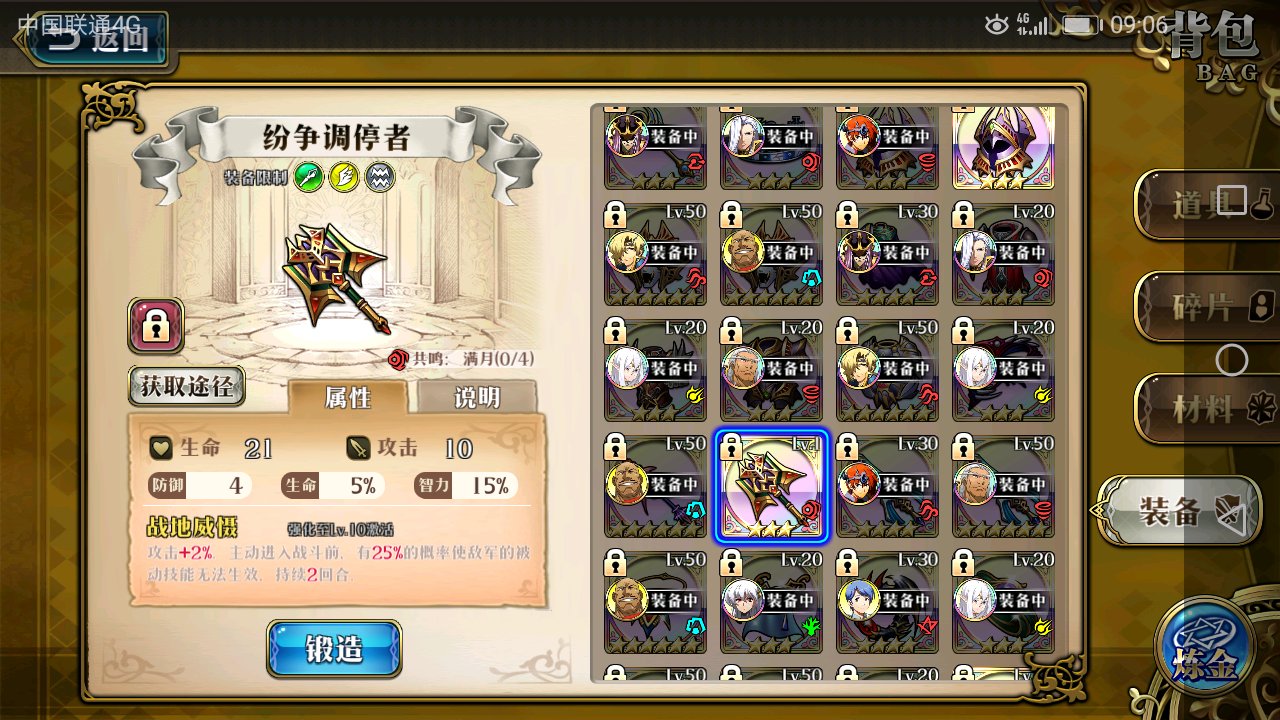
Task: Switch to the 属性 attributes tab
Action: pyautogui.click(x=348, y=397)
